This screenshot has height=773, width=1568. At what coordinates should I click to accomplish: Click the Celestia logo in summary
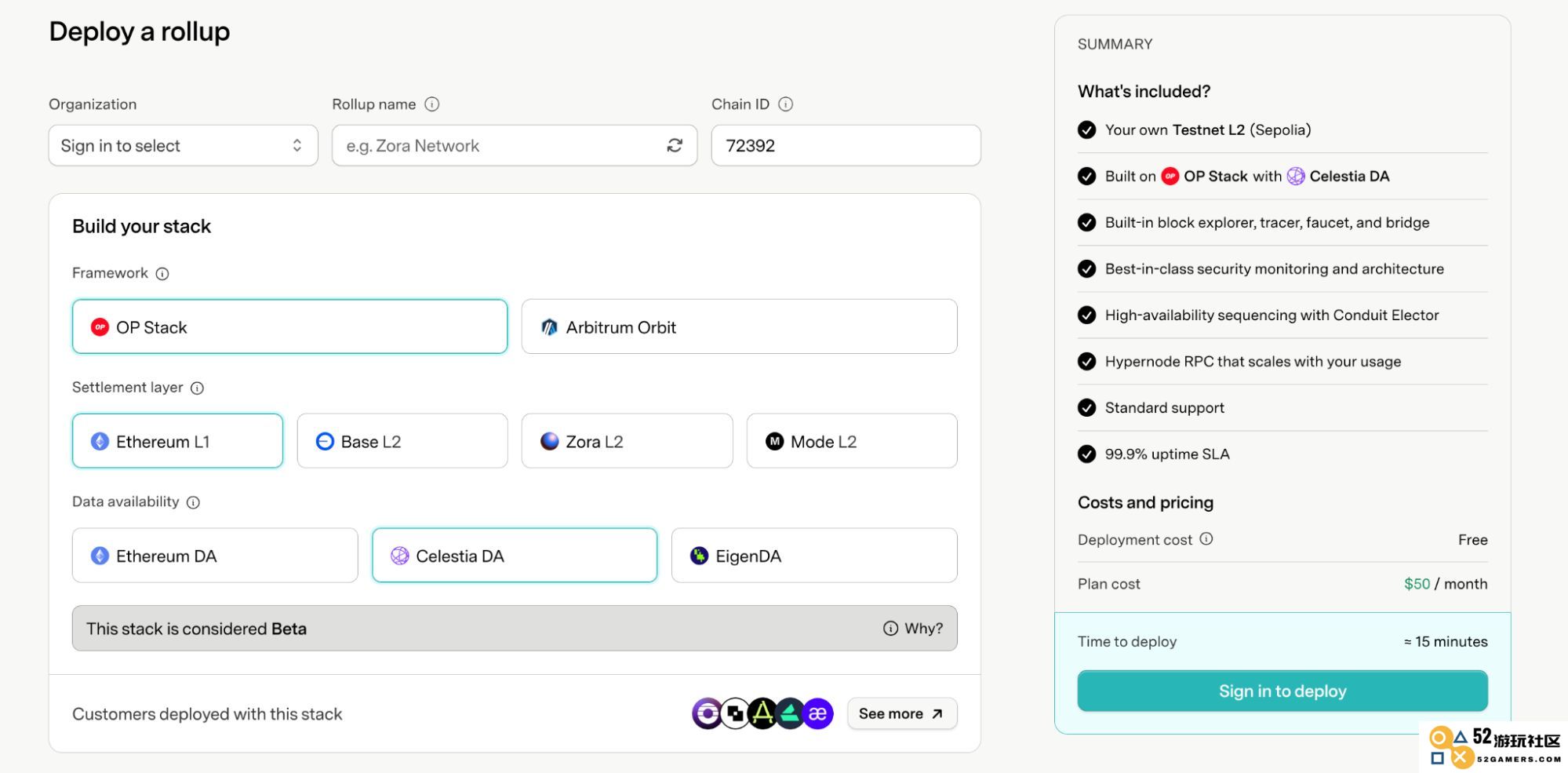(1296, 176)
